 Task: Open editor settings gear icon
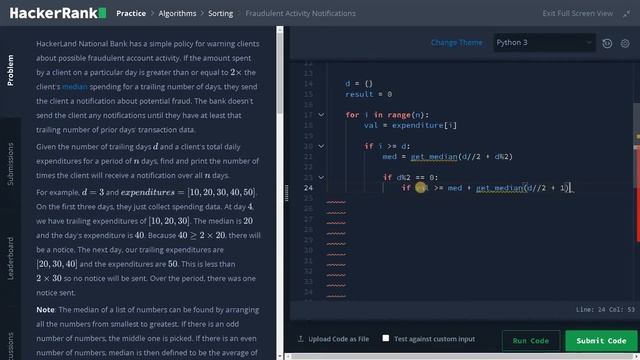coord(625,43)
